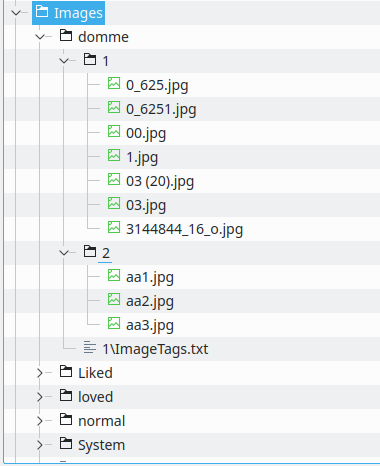
Task: Click the loved folder icon
Action: click(x=66, y=395)
